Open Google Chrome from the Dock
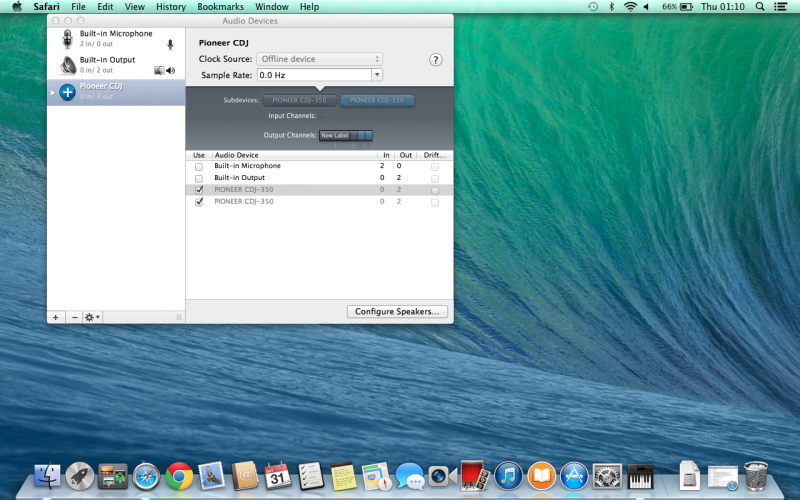Image resolution: width=800 pixels, height=500 pixels. click(x=179, y=475)
